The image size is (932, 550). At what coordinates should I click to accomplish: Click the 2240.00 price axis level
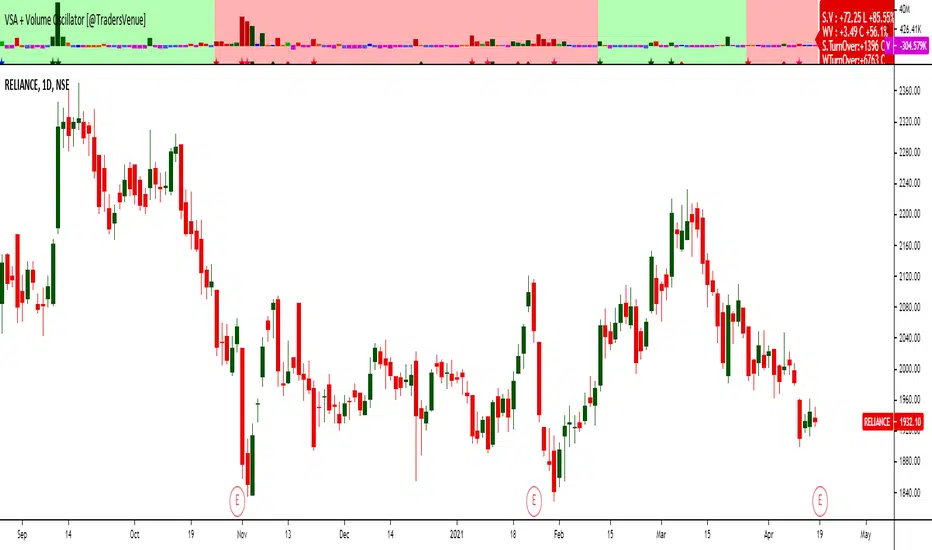(x=909, y=183)
